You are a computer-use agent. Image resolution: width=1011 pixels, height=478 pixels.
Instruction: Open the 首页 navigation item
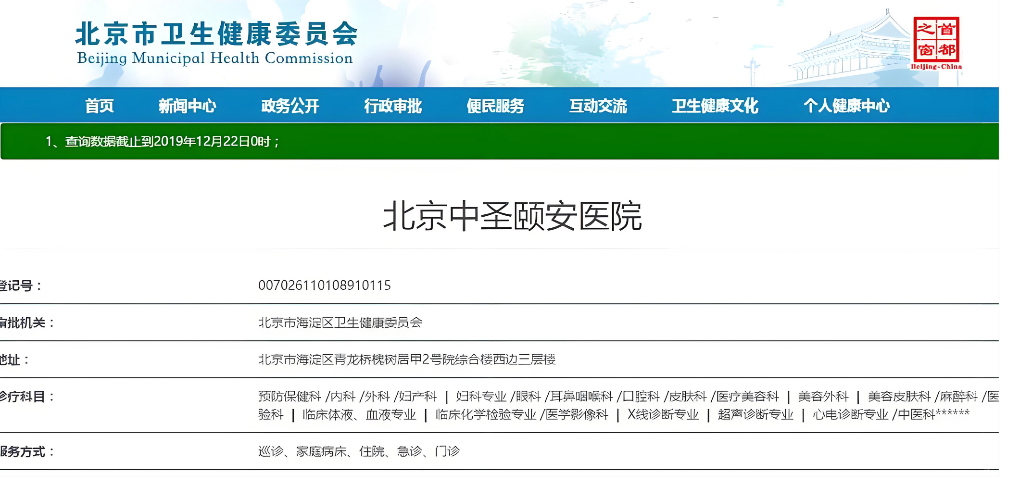click(99, 106)
